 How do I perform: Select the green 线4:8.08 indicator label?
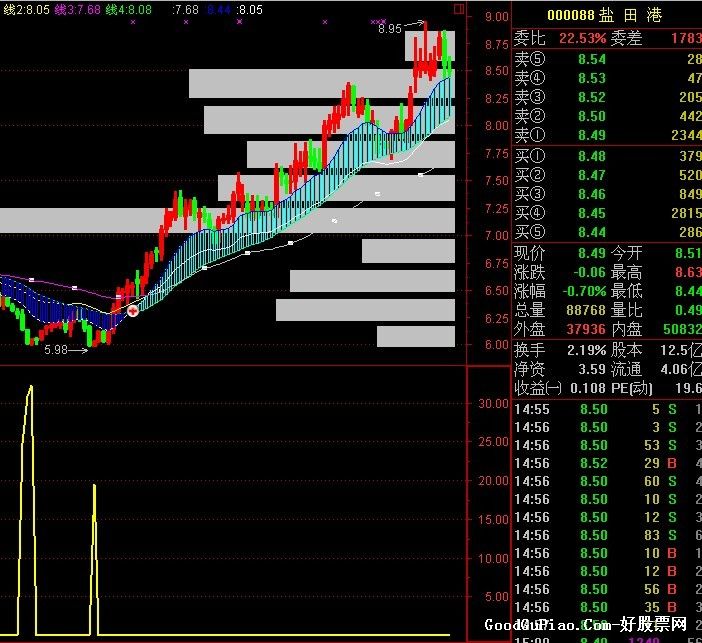(x=128, y=9)
